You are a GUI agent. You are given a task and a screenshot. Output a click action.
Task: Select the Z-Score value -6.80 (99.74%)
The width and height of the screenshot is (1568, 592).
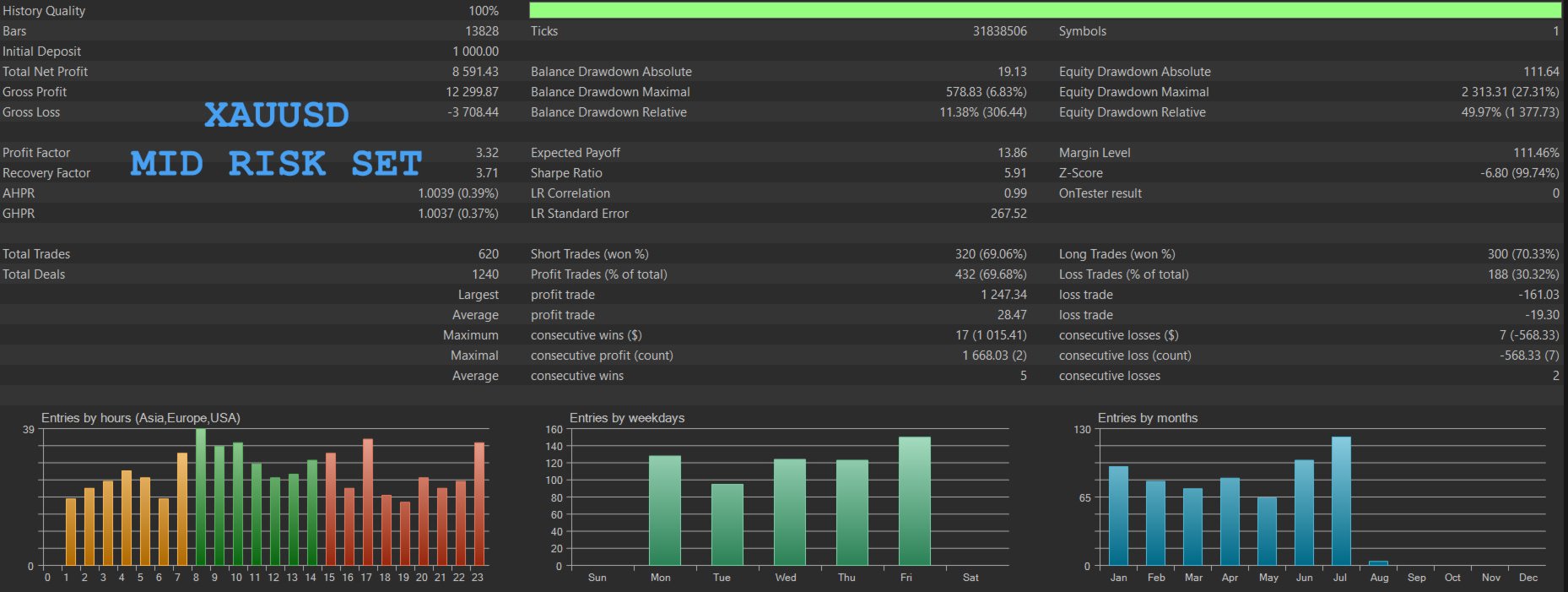(x=1520, y=173)
